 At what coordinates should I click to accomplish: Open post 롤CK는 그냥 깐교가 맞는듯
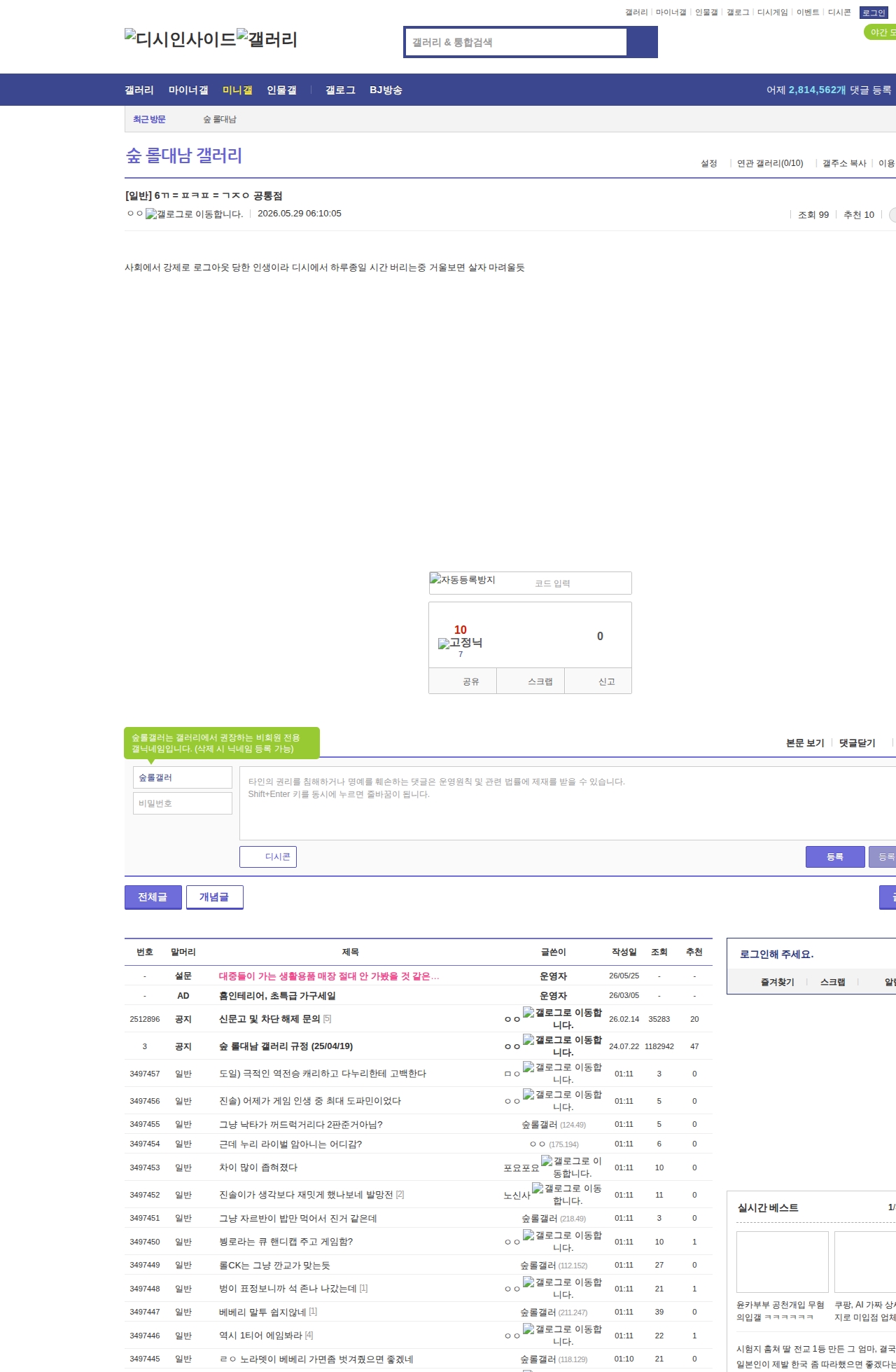pyautogui.click(x=274, y=1265)
